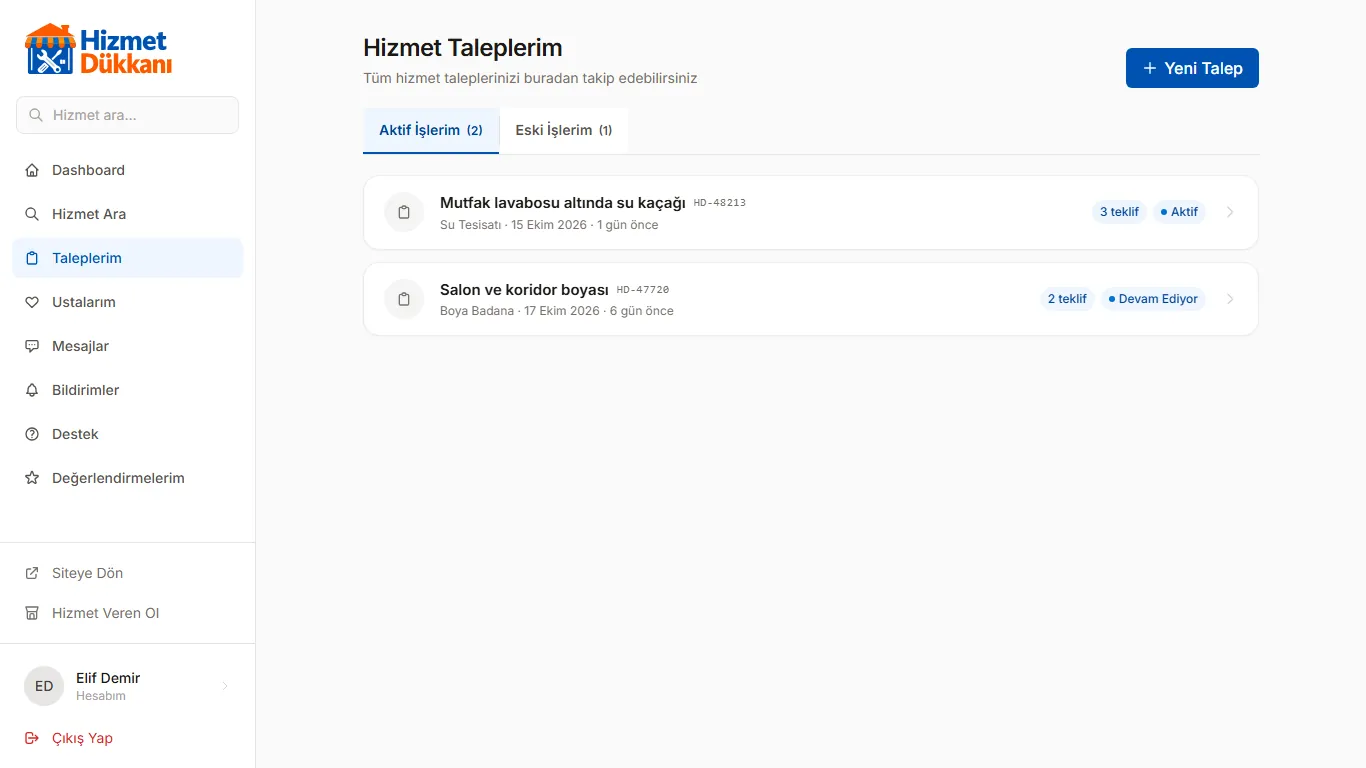Log out with Çıkış Yap
This screenshot has height=768, width=1366.
[128, 738]
